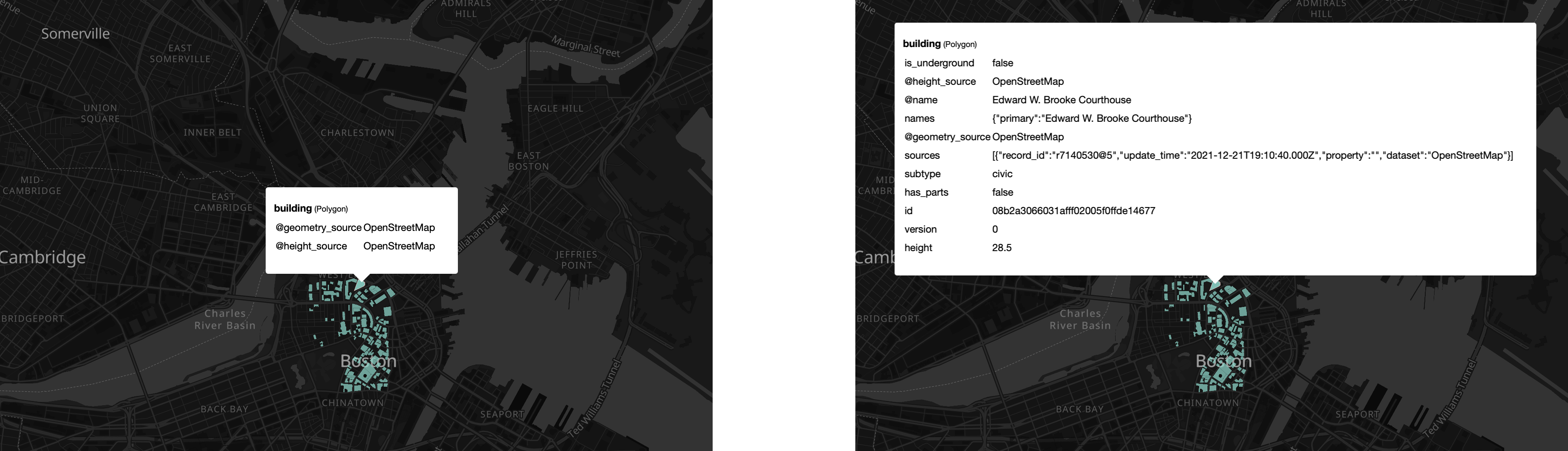Select the names JSON value in the right popup
This screenshot has width=1568, height=451.
tap(1092, 118)
